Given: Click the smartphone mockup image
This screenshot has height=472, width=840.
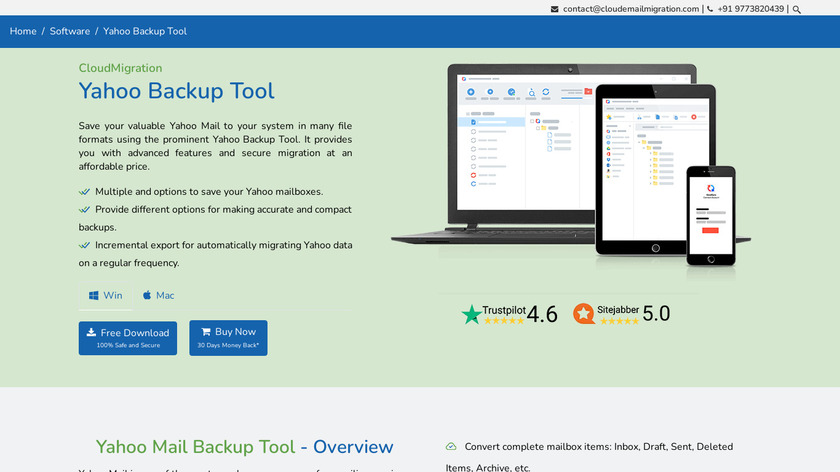Looking at the screenshot, I should pyautogui.click(x=710, y=216).
